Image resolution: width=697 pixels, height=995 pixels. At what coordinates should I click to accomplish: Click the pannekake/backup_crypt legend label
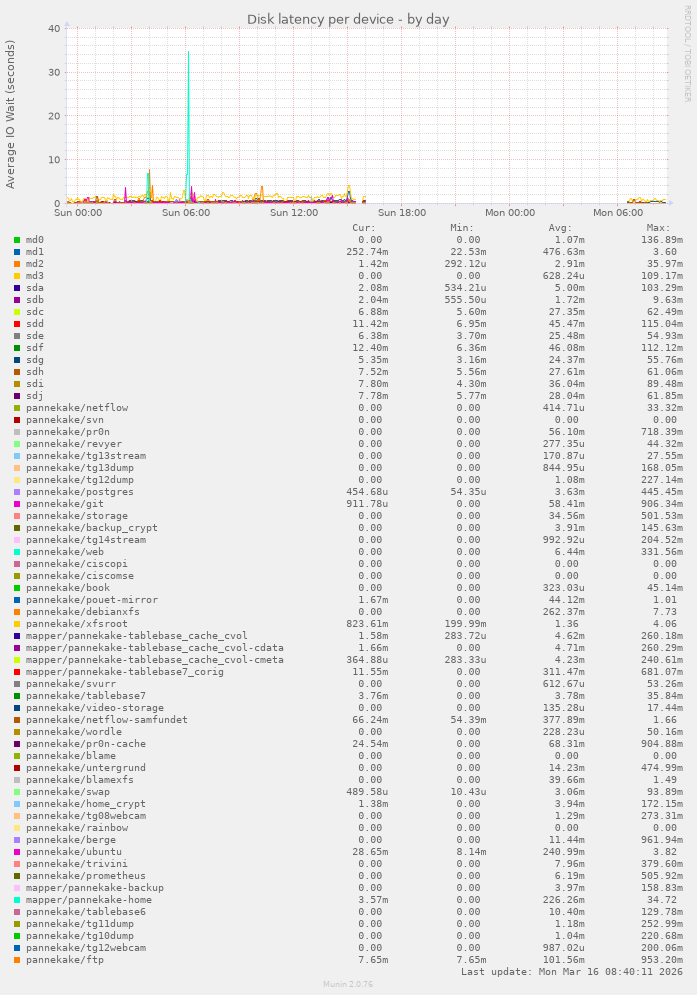tap(92, 528)
